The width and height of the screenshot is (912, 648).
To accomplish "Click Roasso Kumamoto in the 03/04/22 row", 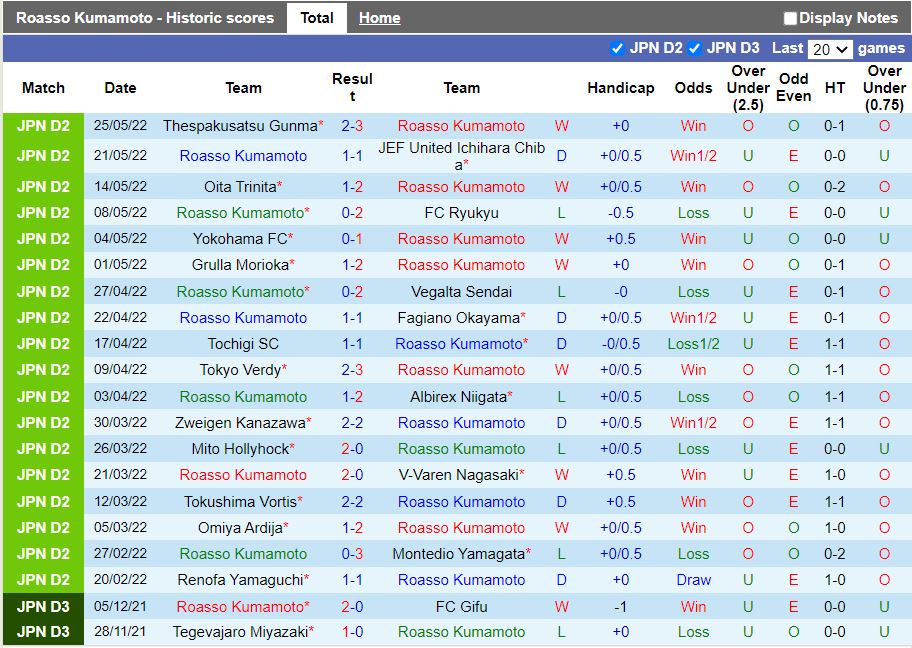I will tap(243, 397).
